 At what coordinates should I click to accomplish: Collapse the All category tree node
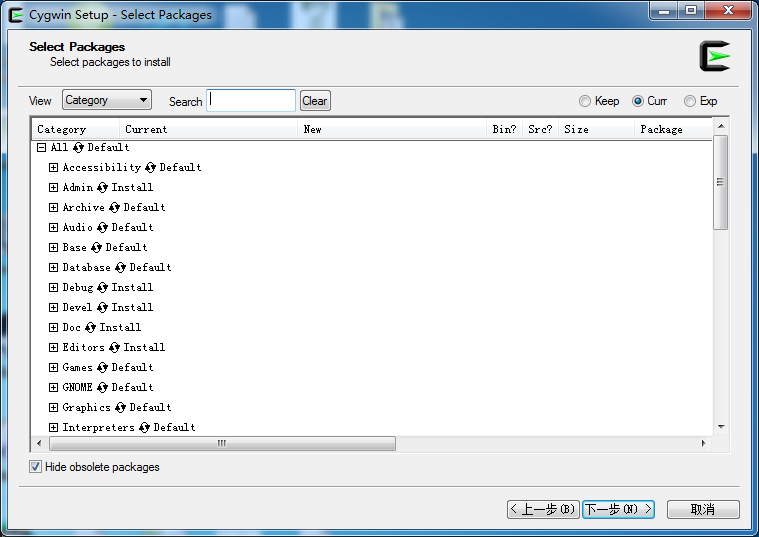click(42, 147)
